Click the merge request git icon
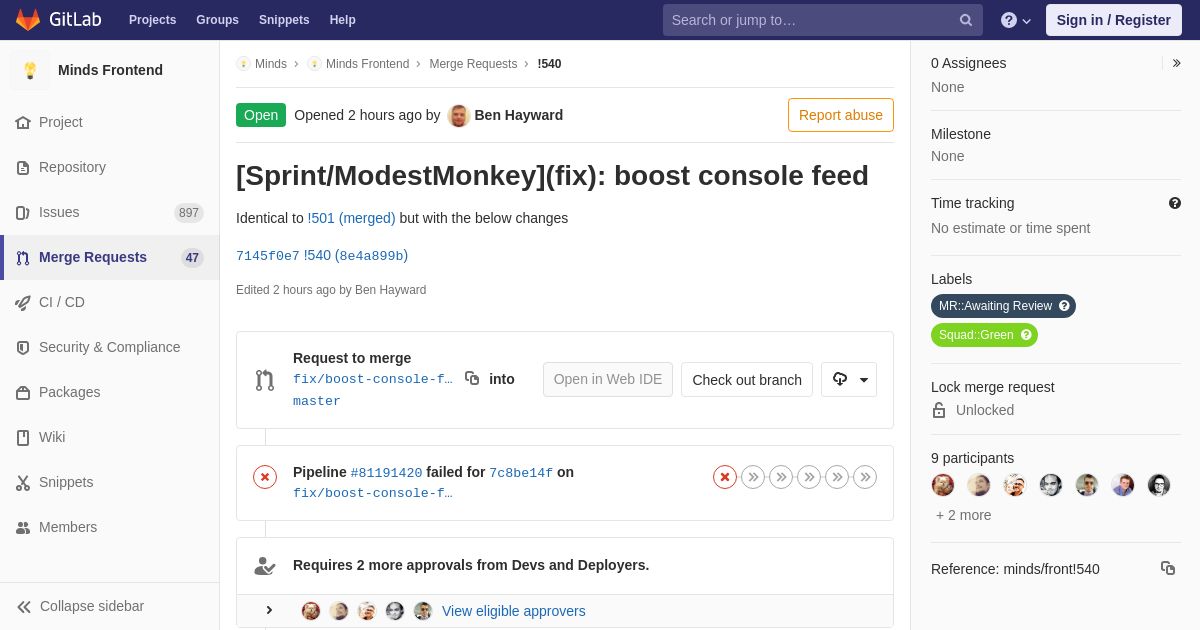1200x630 pixels. 265,380
